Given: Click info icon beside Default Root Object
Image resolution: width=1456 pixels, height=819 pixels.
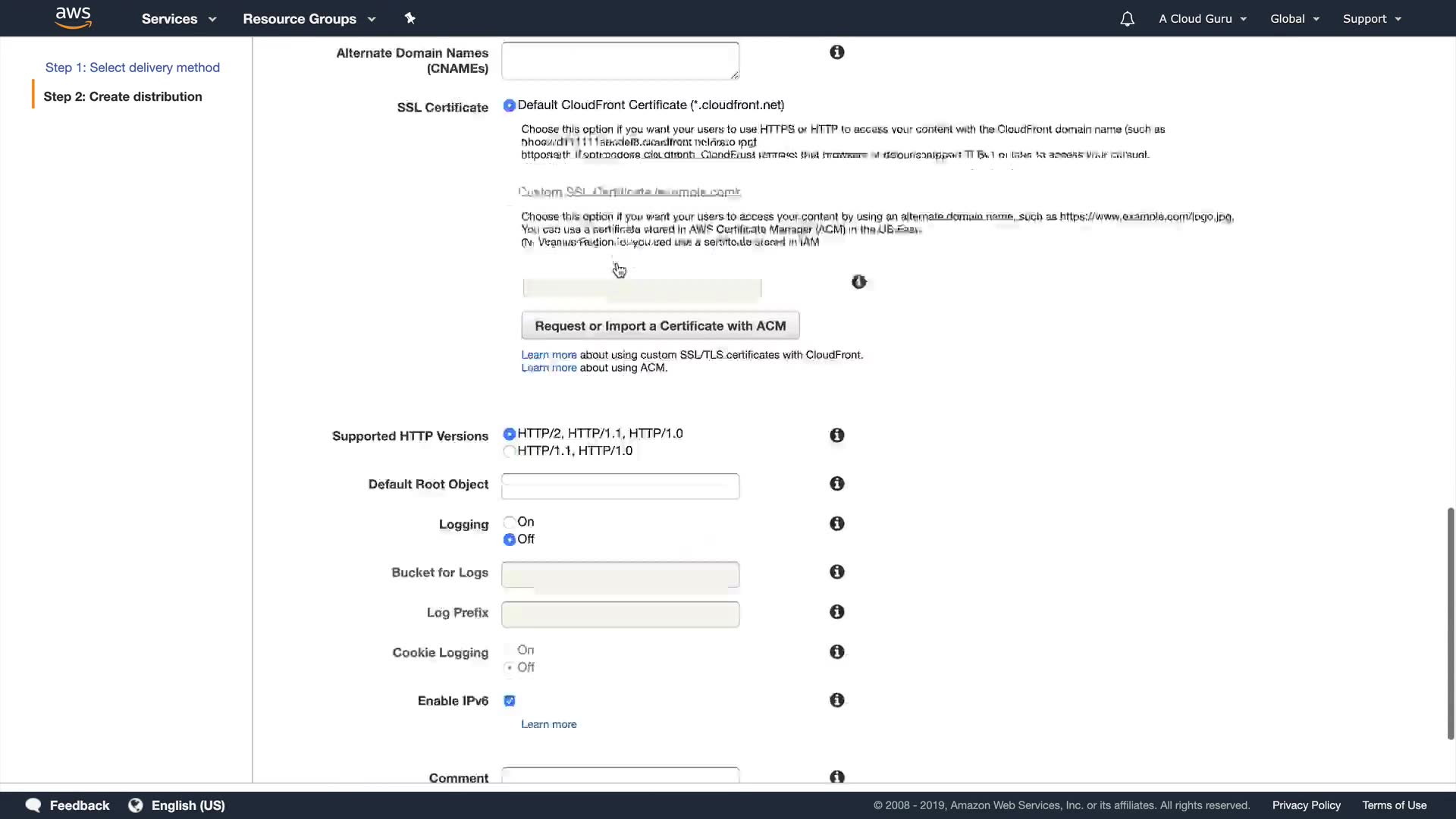Looking at the screenshot, I should coord(836,484).
